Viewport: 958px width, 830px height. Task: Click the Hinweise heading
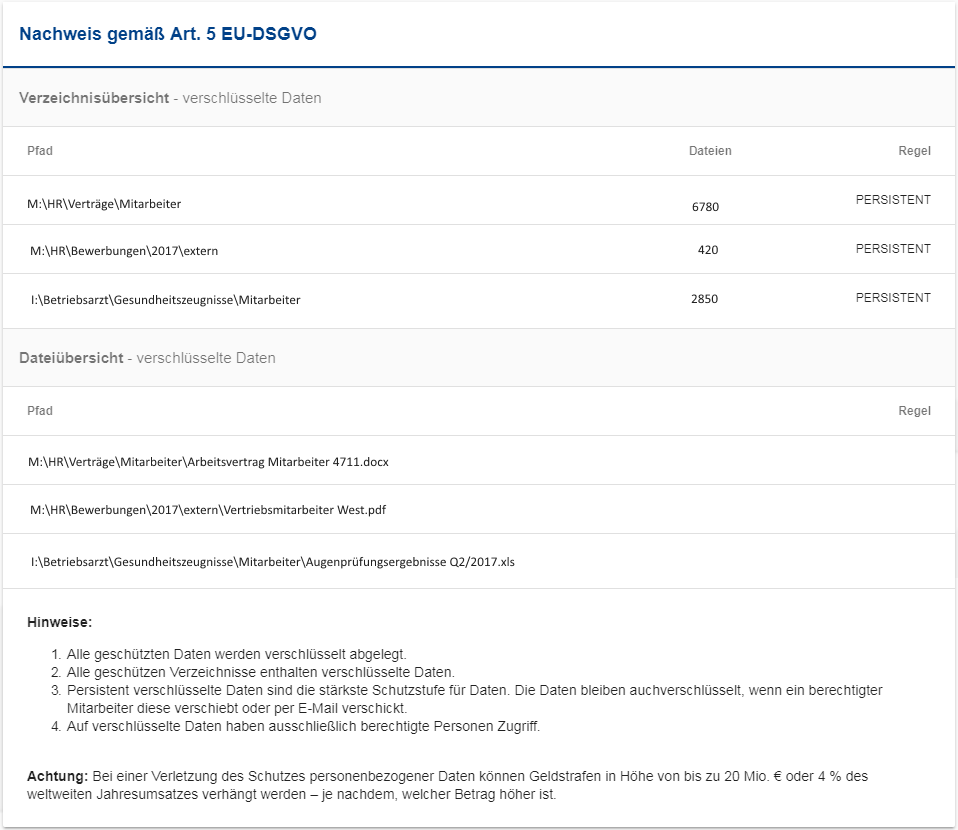pyautogui.click(x=59, y=623)
